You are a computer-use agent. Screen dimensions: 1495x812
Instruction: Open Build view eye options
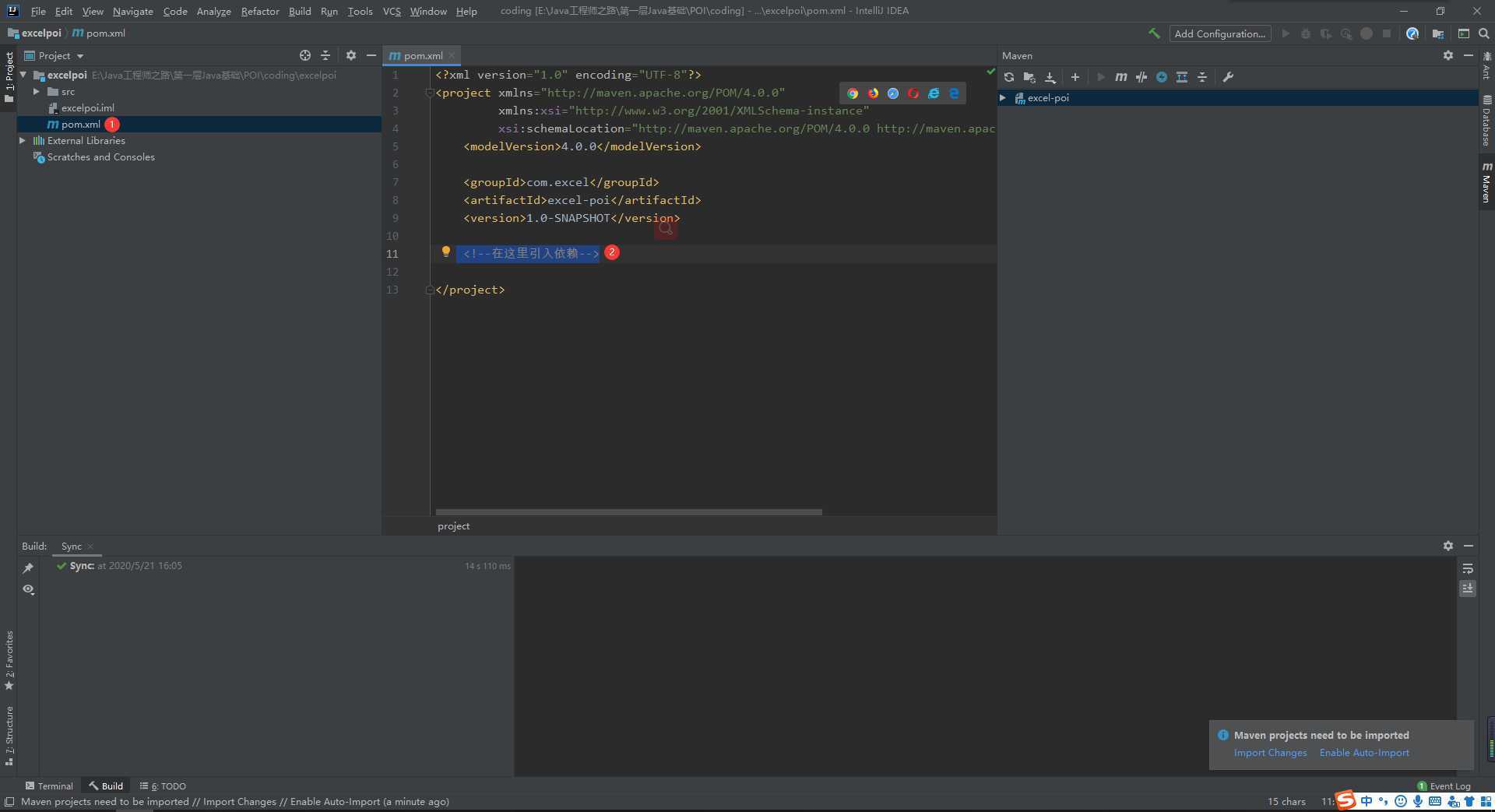(28, 589)
